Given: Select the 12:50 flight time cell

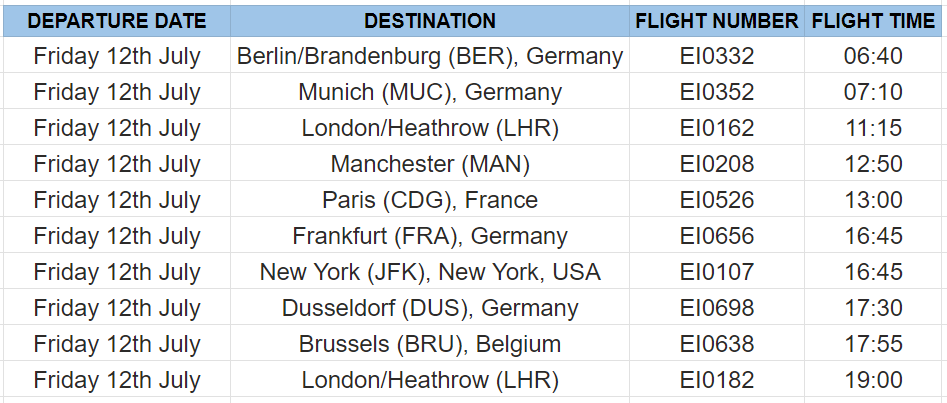Looking at the screenshot, I should point(873,164).
